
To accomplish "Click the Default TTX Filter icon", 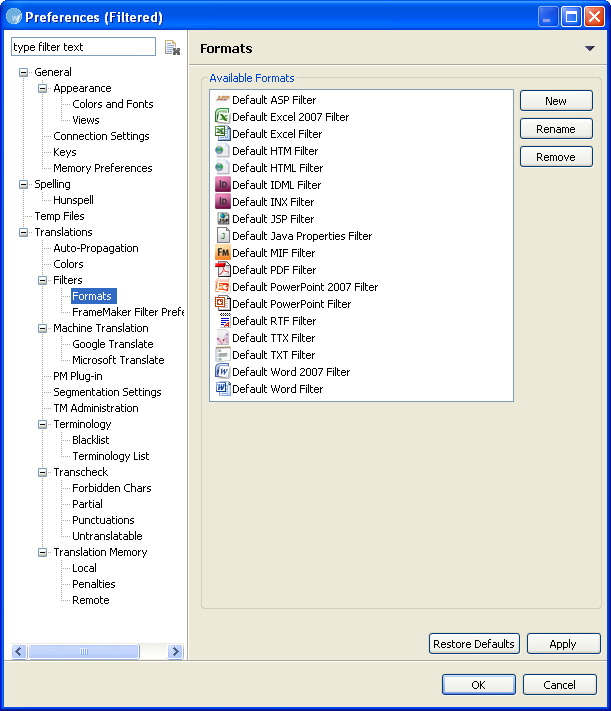I will click(222, 337).
